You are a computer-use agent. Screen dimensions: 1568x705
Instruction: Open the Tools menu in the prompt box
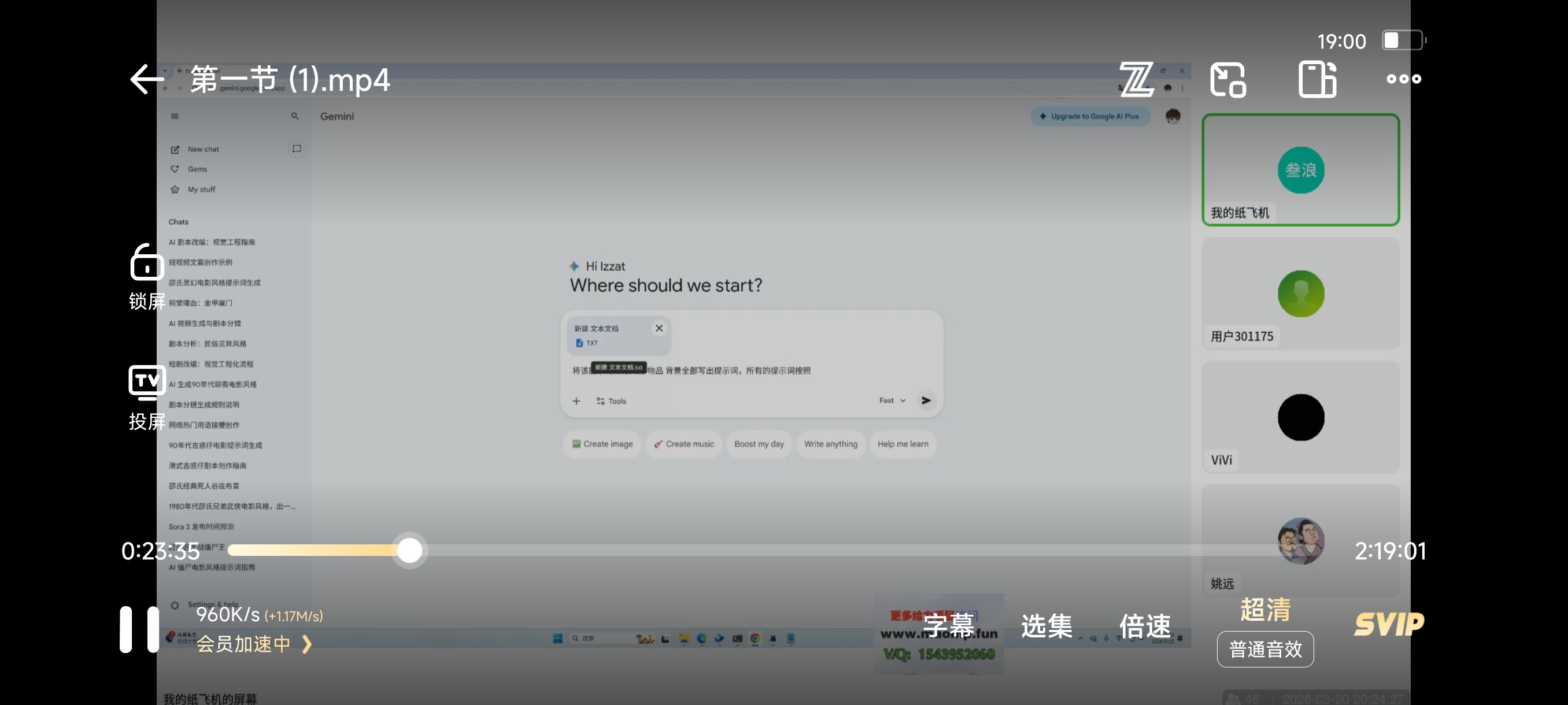point(611,401)
